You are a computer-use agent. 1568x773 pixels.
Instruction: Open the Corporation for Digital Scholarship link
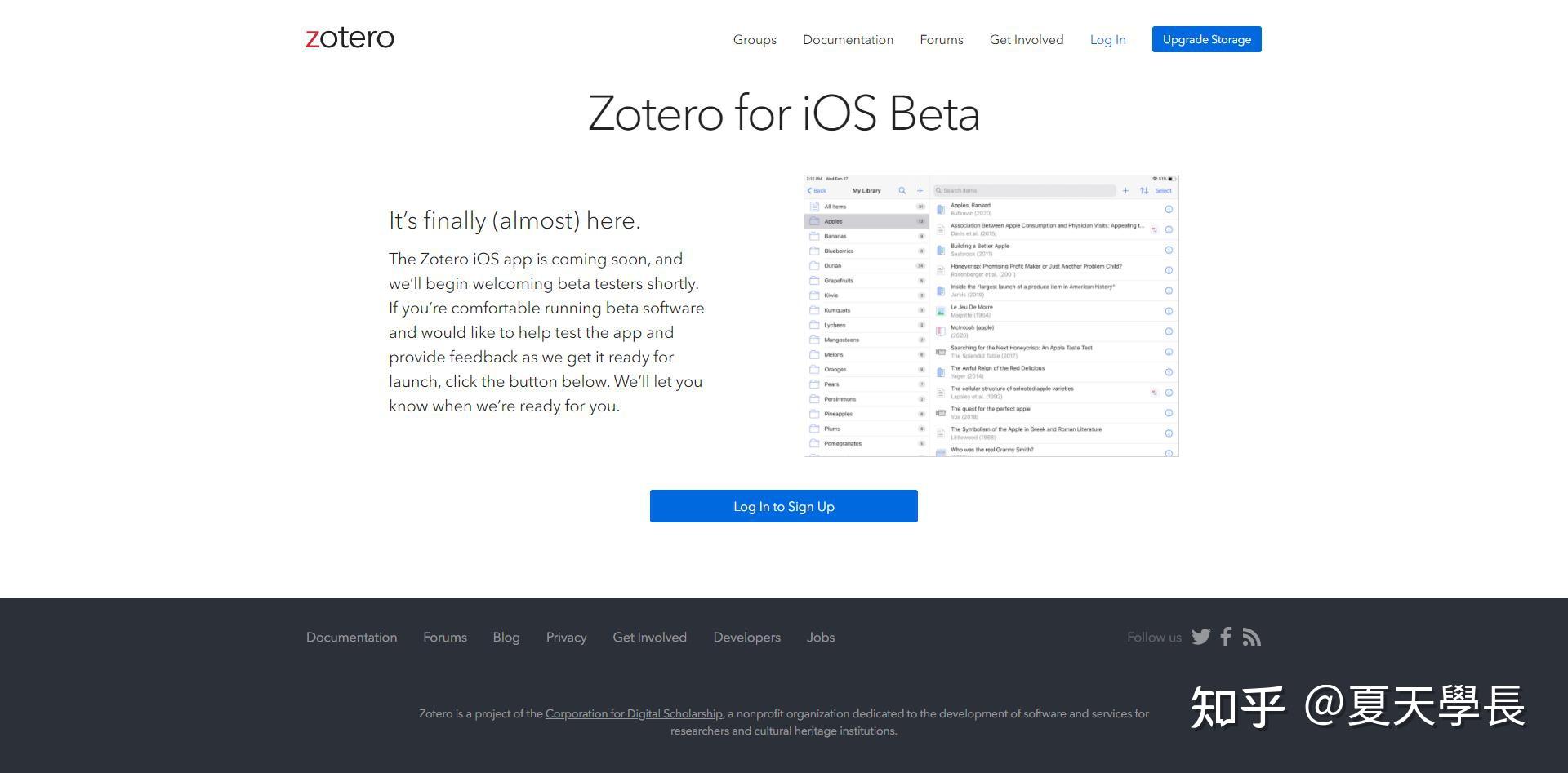pyautogui.click(x=633, y=713)
